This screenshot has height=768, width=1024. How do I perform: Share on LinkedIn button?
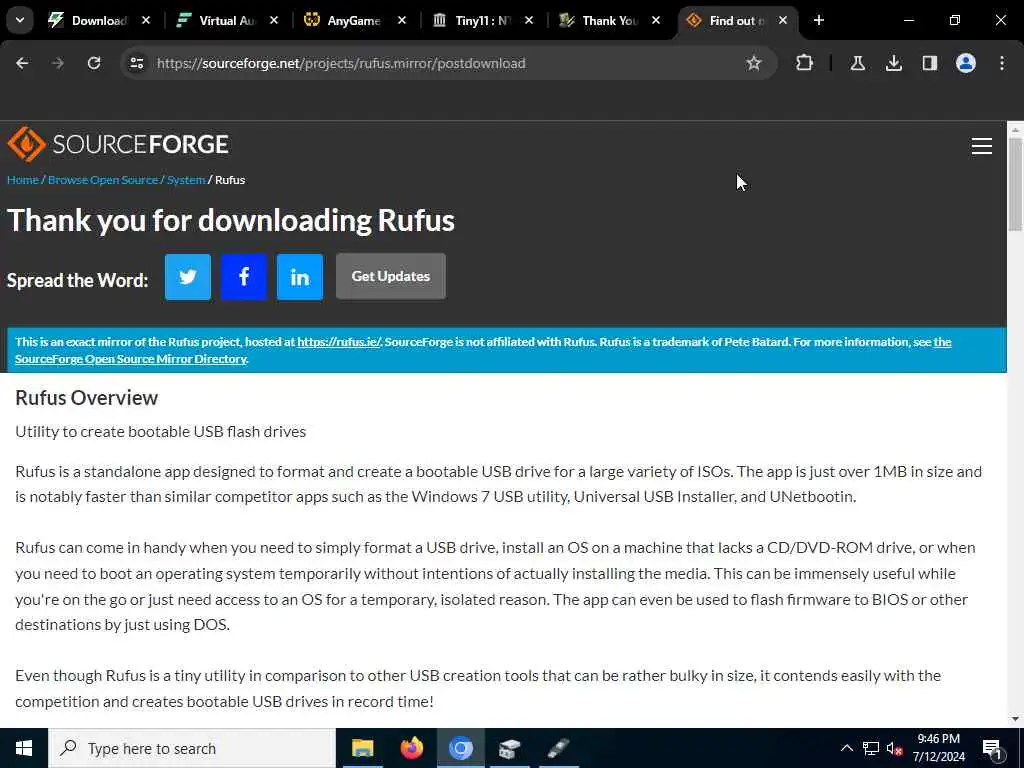(x=300, y=277)
